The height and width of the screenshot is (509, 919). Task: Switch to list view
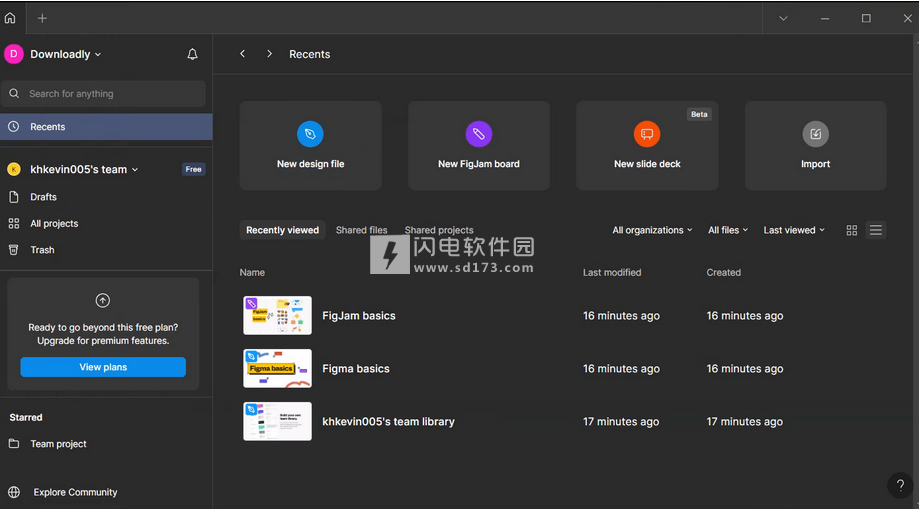876,230
